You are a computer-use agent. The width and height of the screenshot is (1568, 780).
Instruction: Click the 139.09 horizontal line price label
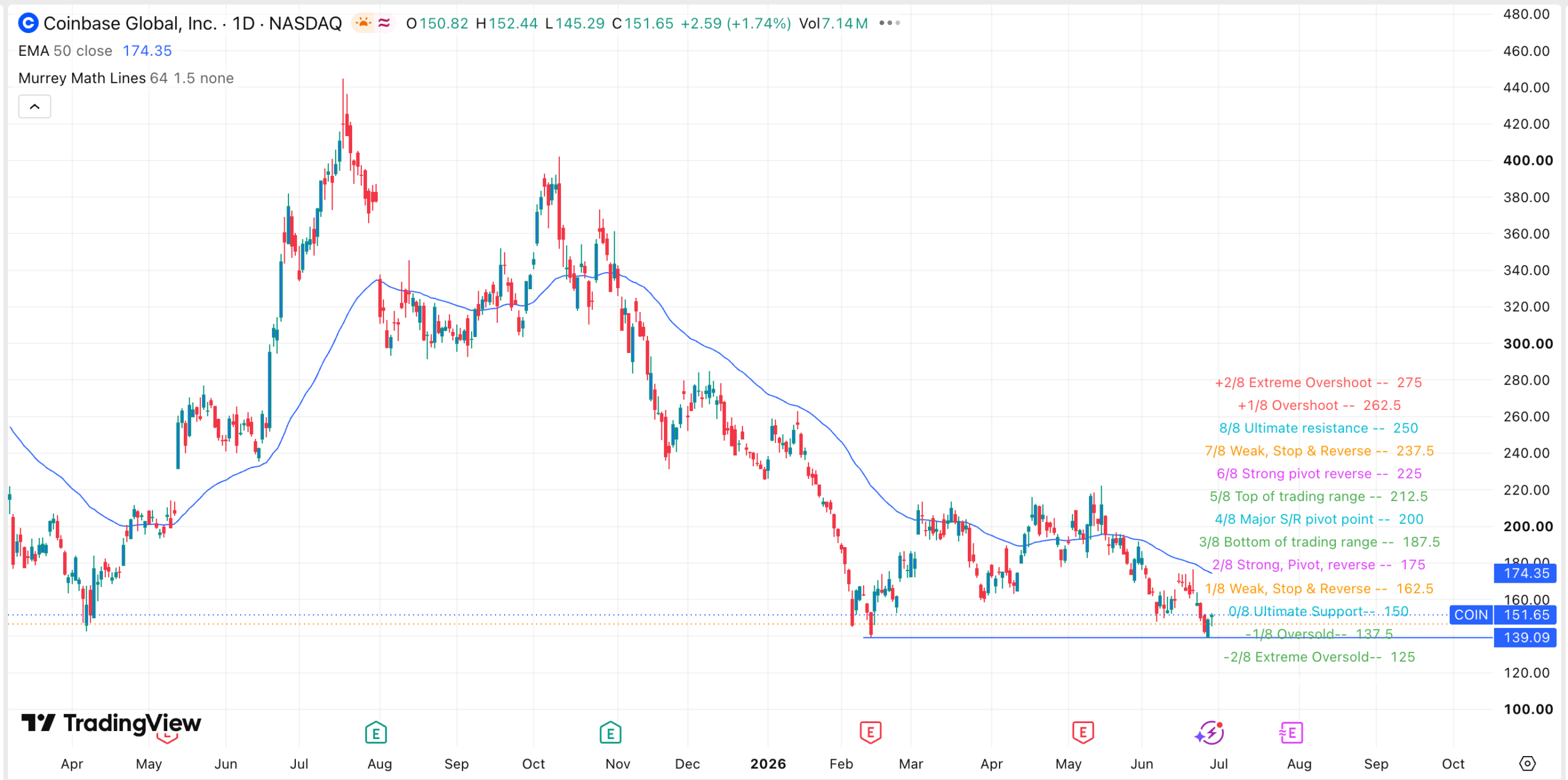click(1525, 637)
